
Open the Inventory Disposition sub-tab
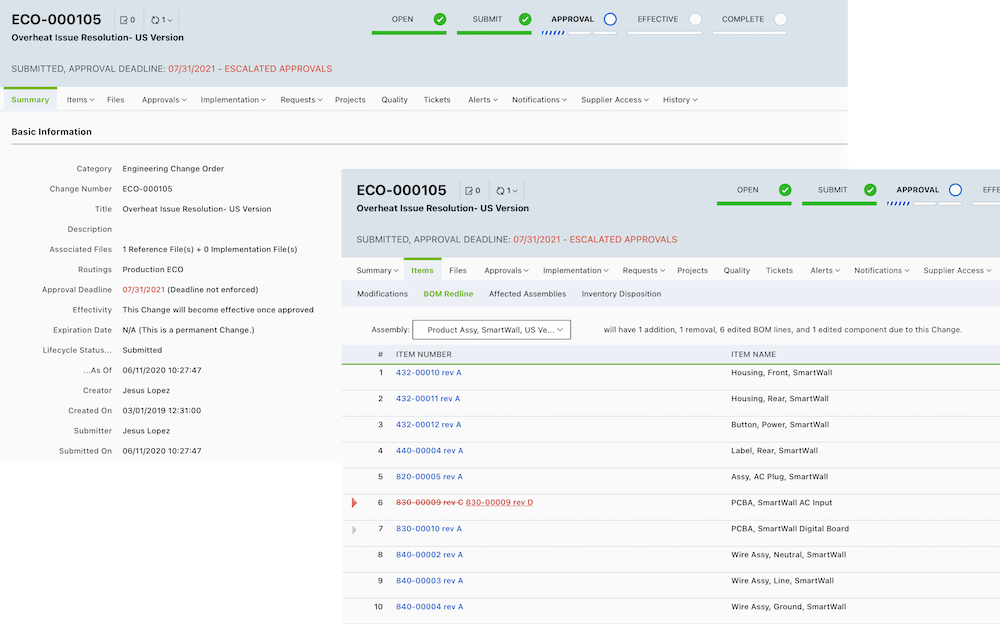[621, 294]
